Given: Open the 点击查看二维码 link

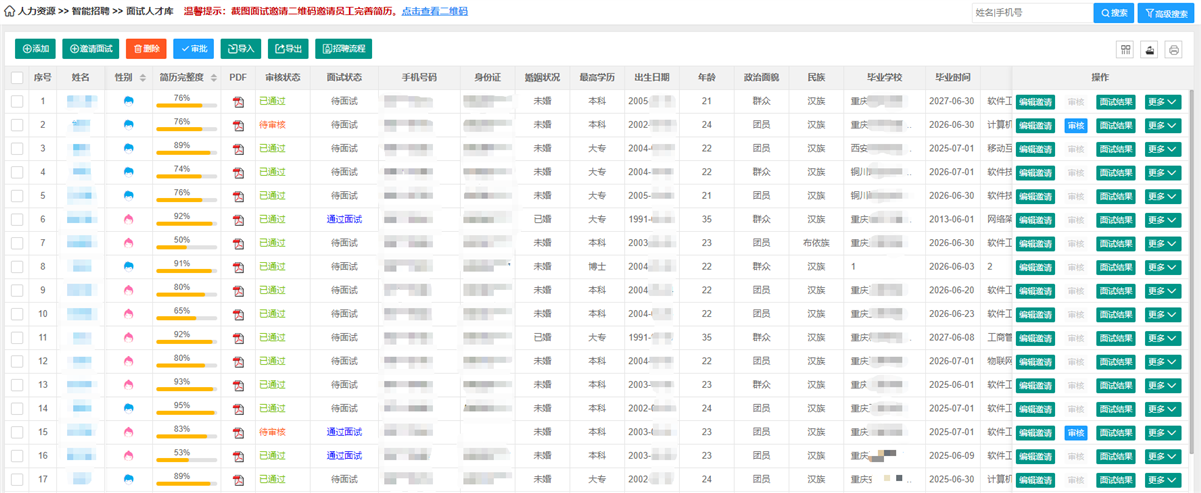Looking at the screenshot, I should [434, 12].
